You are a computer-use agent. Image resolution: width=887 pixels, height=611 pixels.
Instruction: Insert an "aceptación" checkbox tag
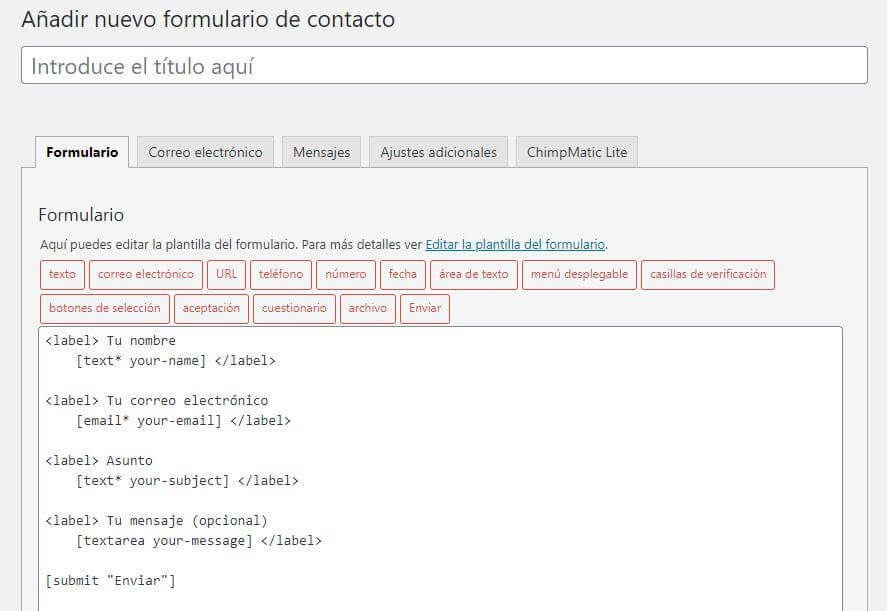coord(211,308)
